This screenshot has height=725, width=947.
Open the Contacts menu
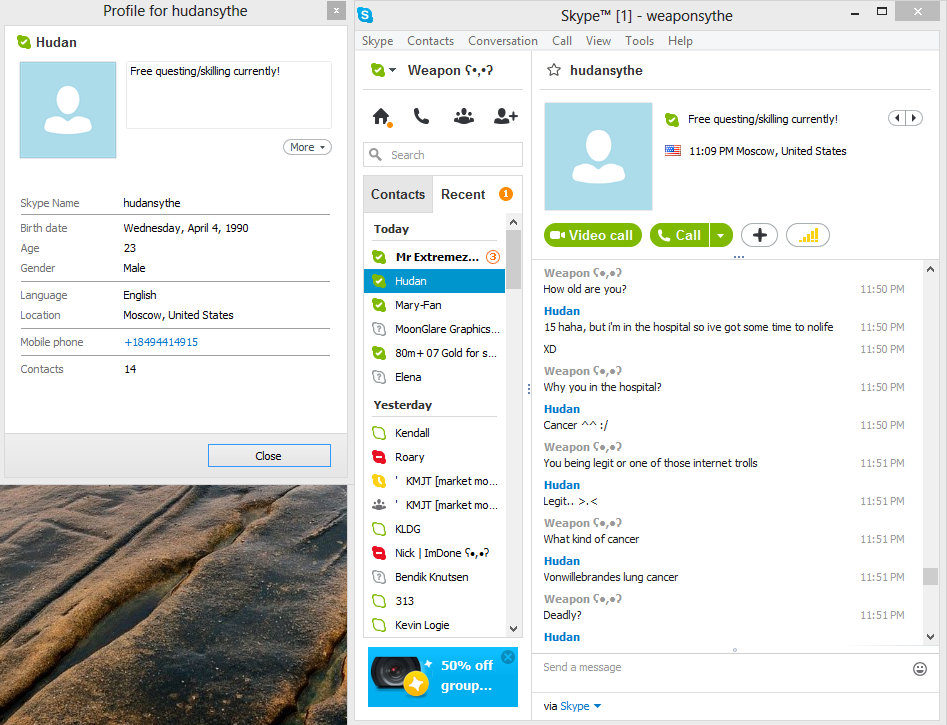(430, 40)
